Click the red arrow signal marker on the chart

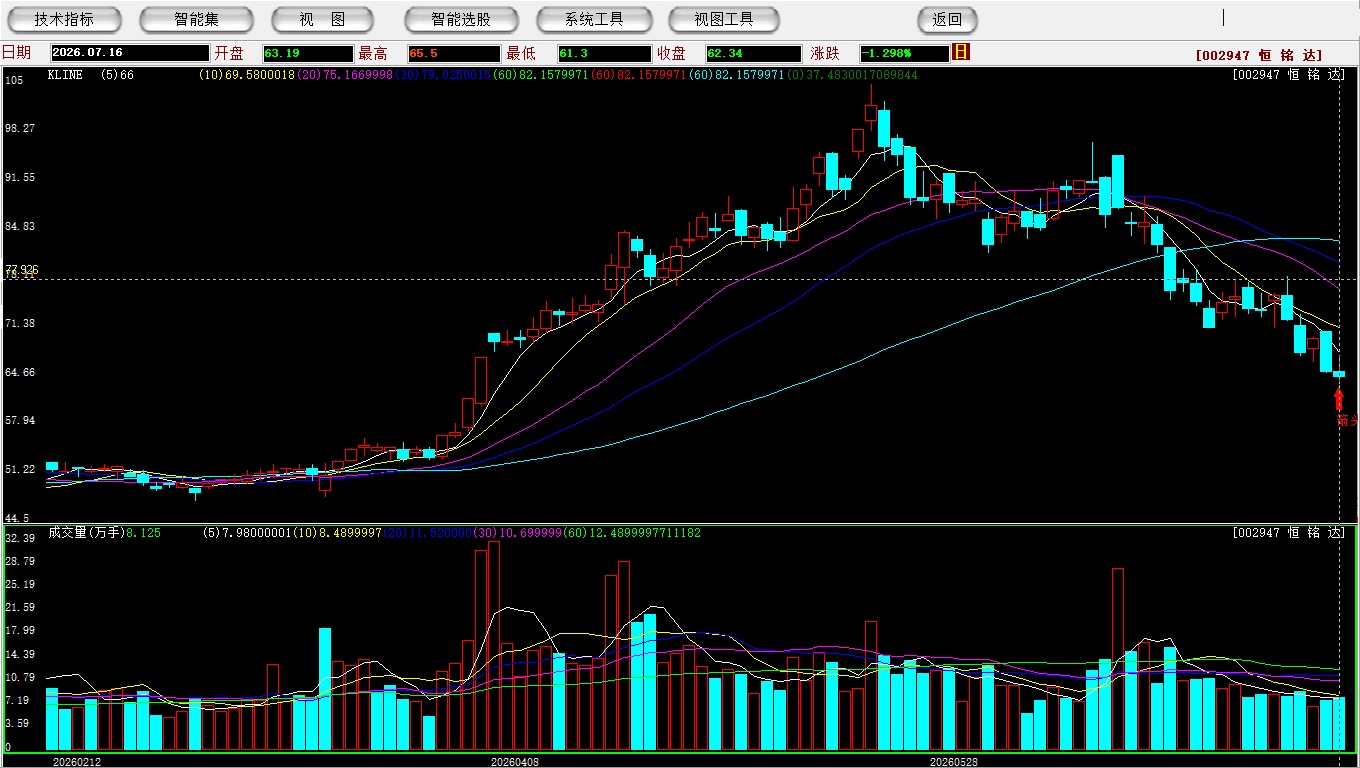[x=1339, y=399]
